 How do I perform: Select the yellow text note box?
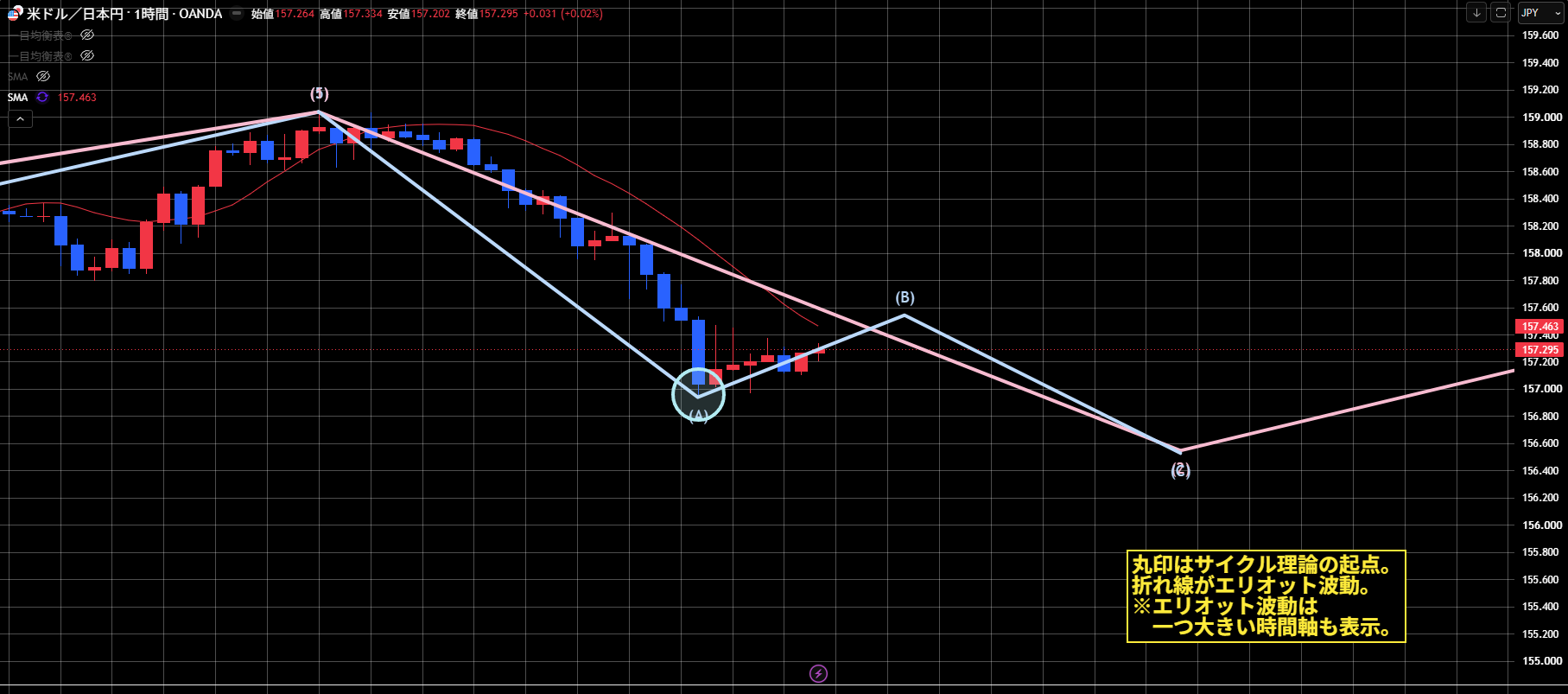tap(1266, 596)
